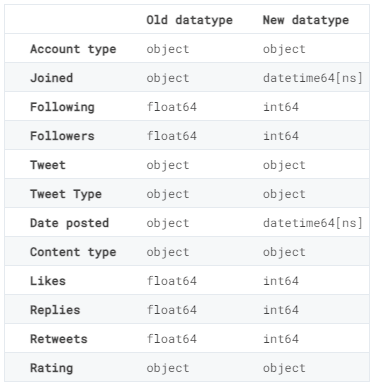The height and width of the screenshot is (387, 375).
Task: Click the Rating row label
Action: [x=52, y=368]
